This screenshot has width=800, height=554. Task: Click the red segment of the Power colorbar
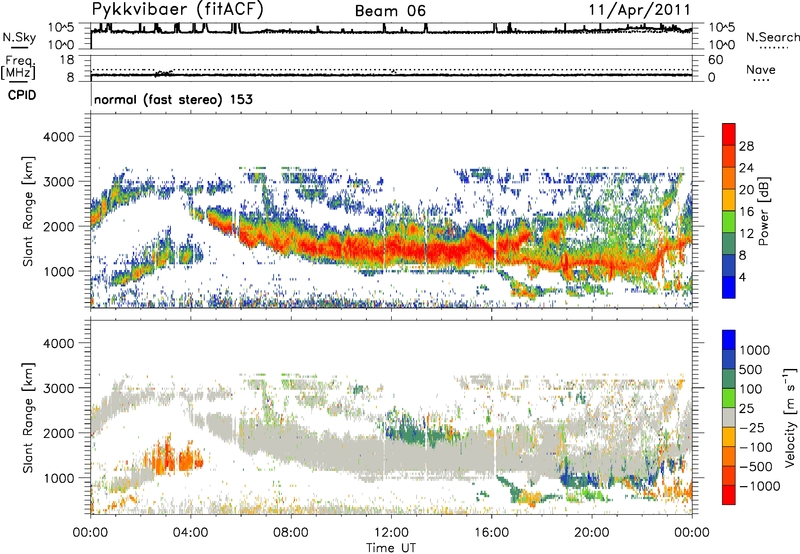click(729, 134)
